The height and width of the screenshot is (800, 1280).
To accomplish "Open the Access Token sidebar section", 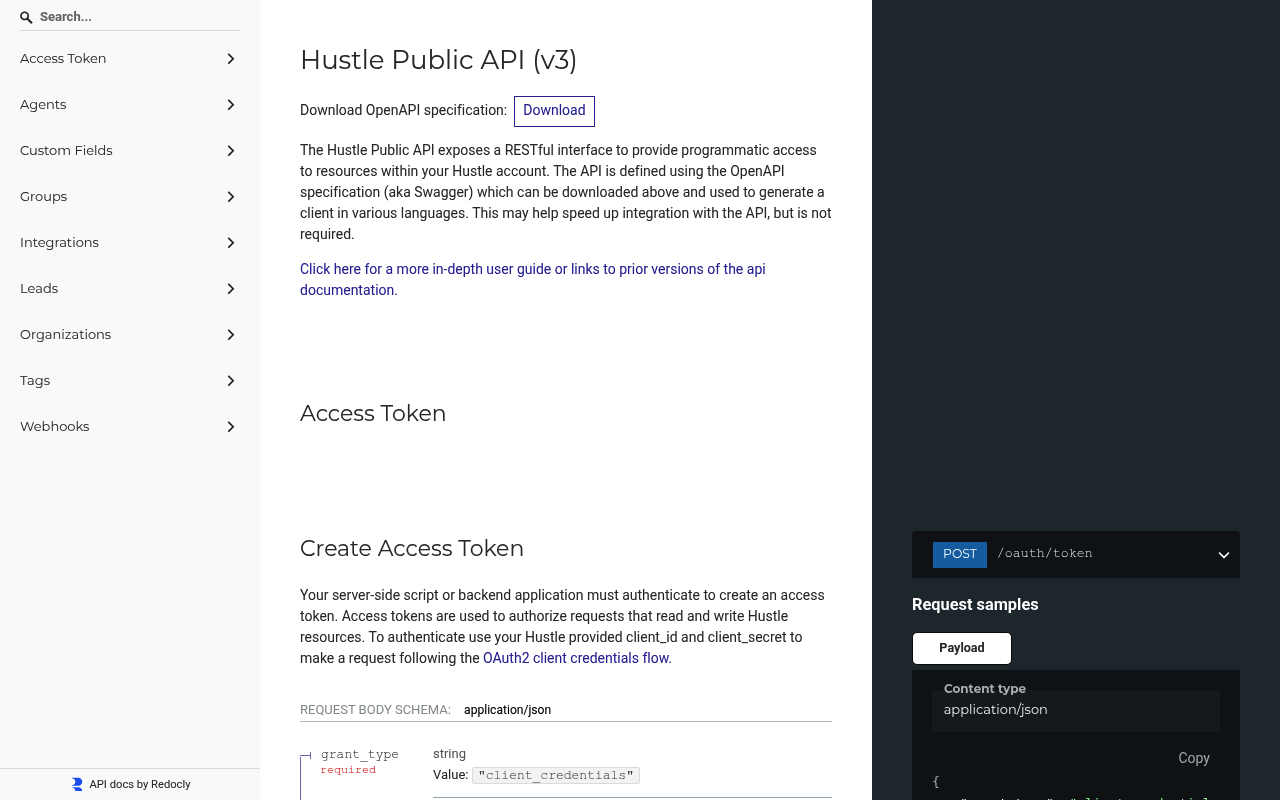I will pyautogui.click(x=130, y=58).
